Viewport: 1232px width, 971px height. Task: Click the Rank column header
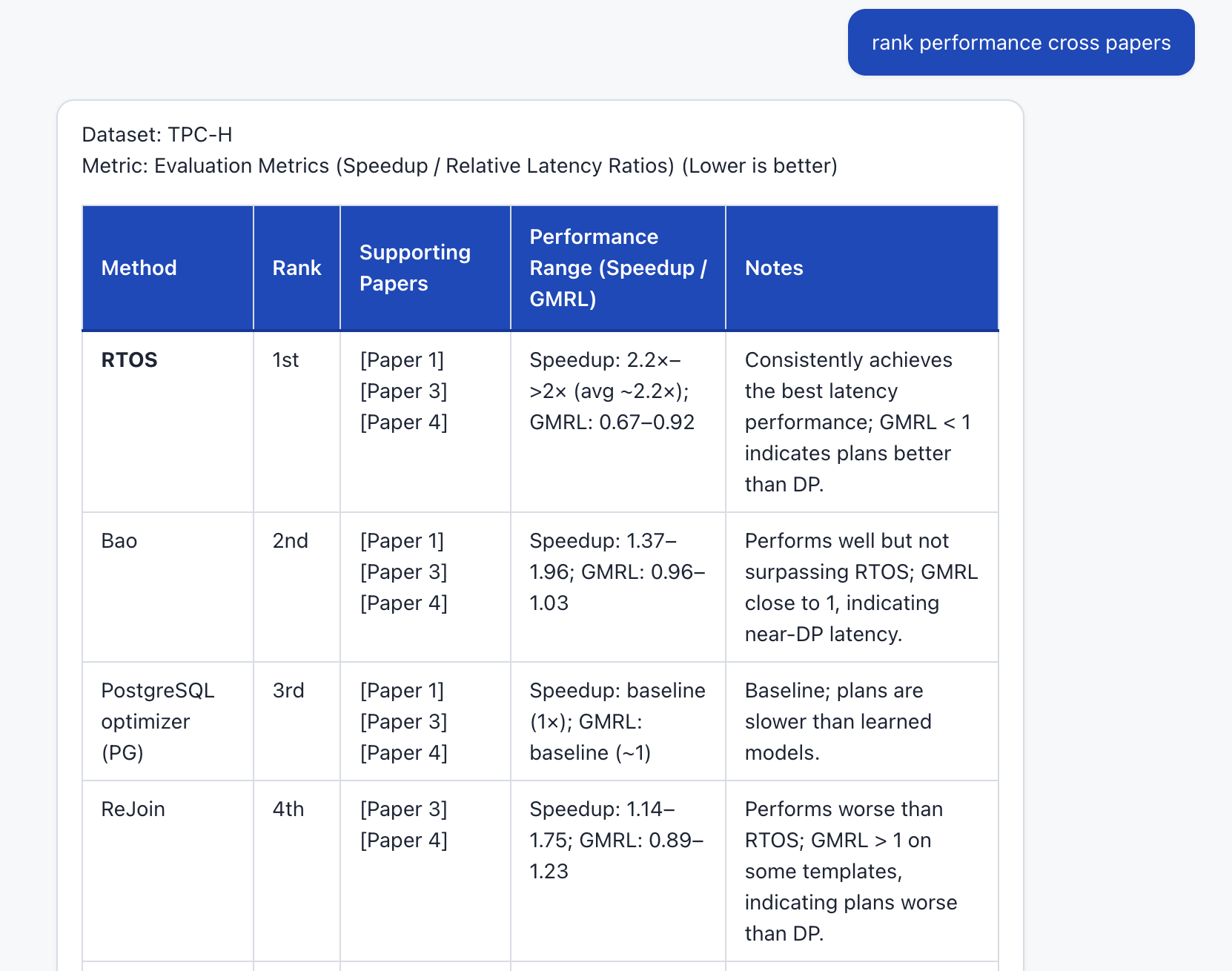click(296, 268)
